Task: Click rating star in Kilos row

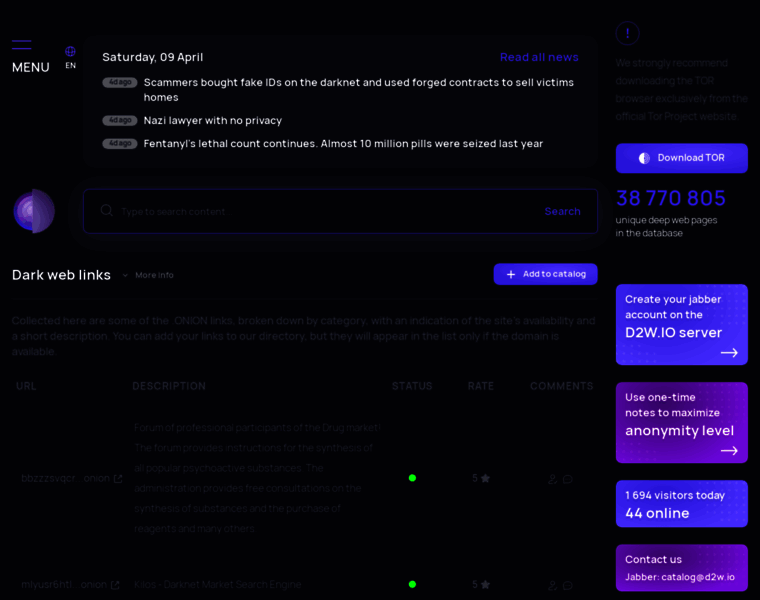Action: [485, 584]
